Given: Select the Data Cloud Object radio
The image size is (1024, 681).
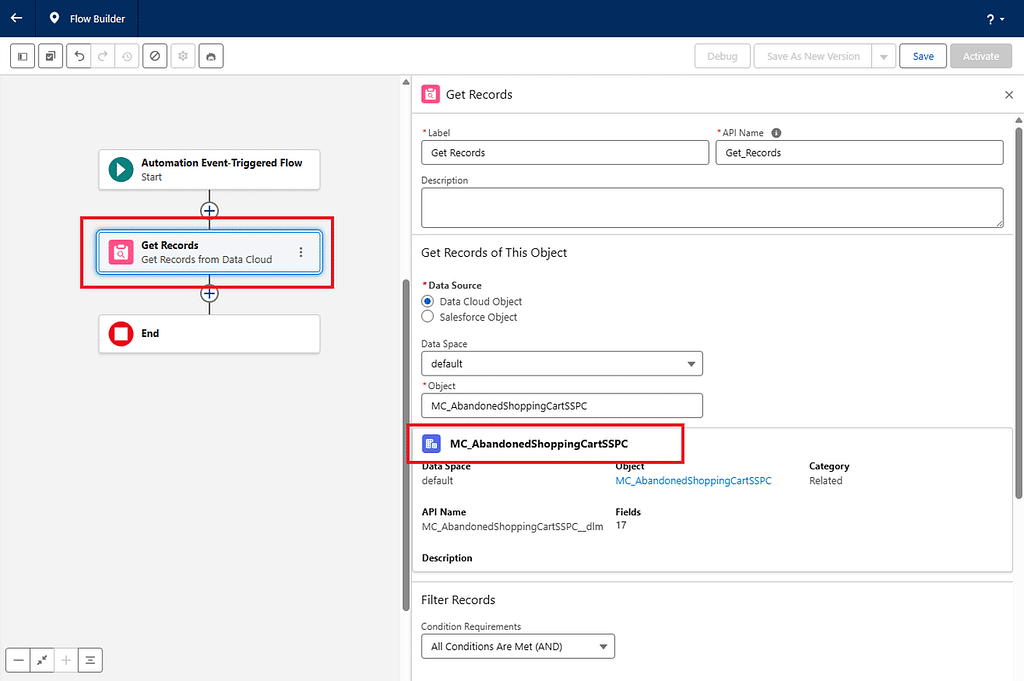Looking at the screenshot, I should 428,301.
